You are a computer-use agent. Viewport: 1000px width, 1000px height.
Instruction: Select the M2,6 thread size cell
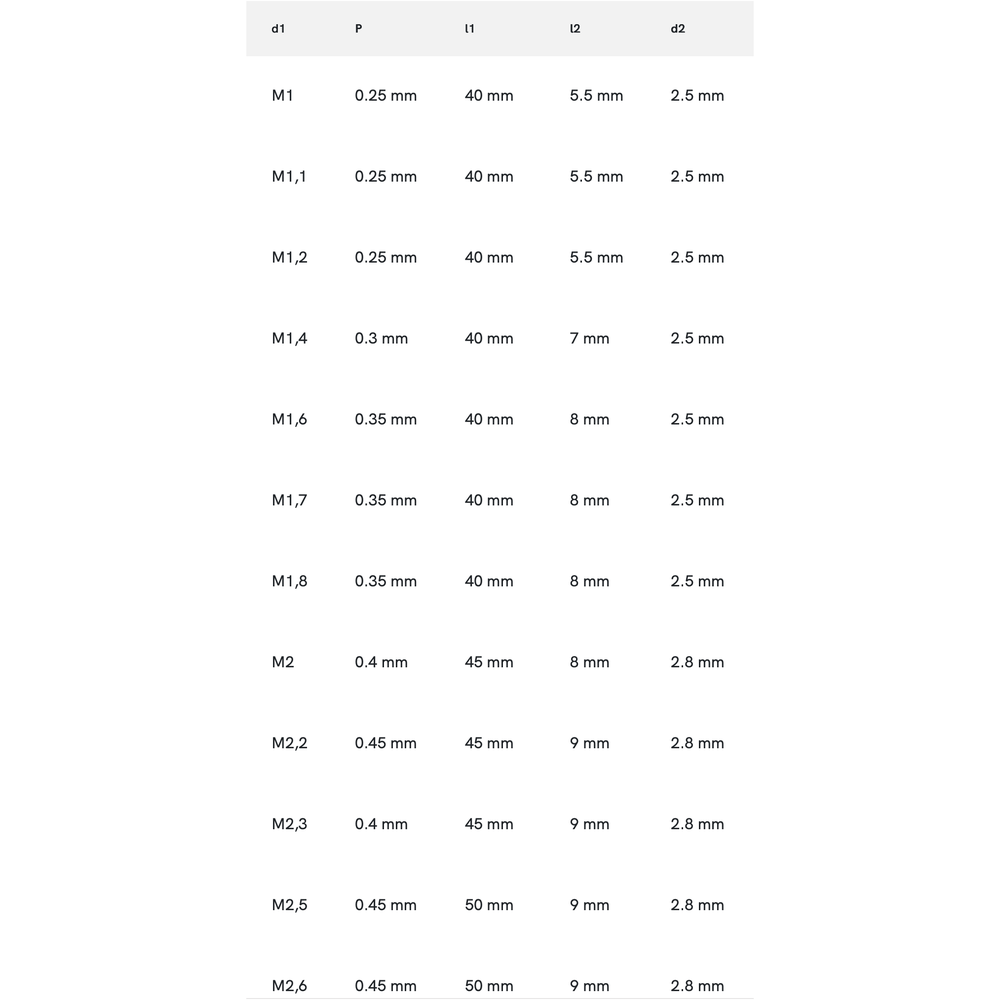[x=289, y=986]
